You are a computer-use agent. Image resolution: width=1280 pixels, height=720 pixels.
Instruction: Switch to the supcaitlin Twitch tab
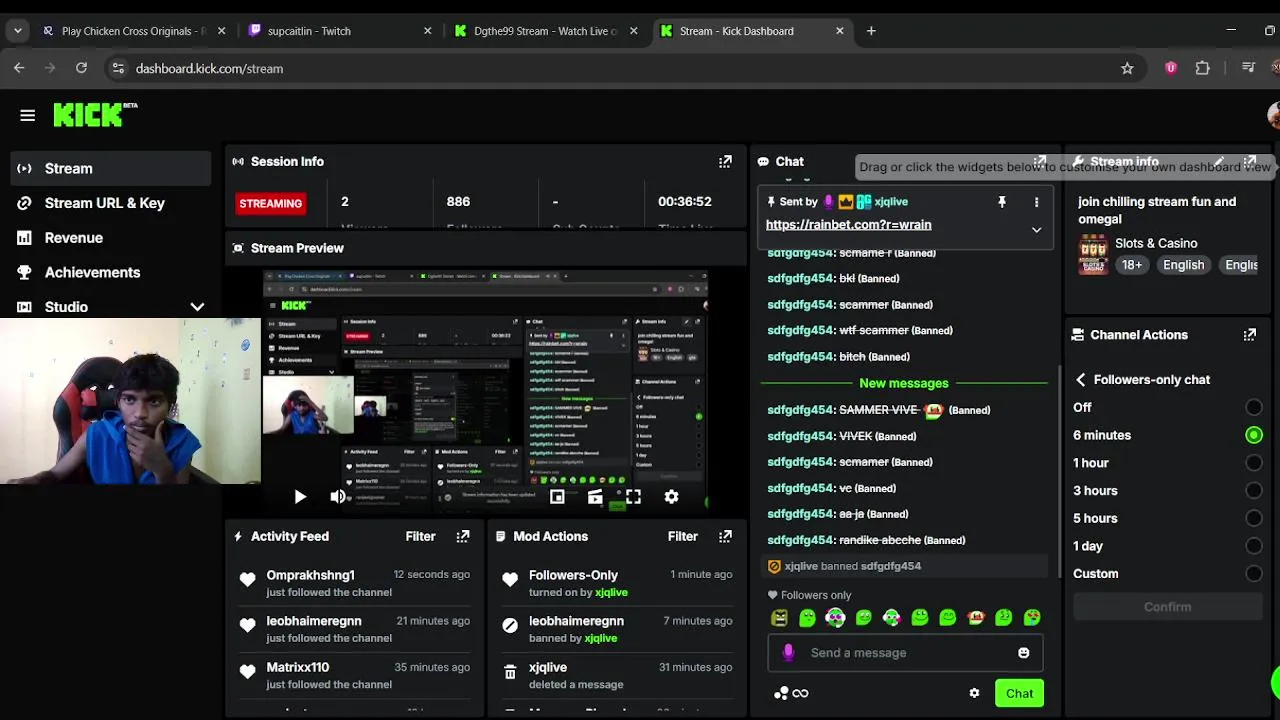tap(340, 31)
